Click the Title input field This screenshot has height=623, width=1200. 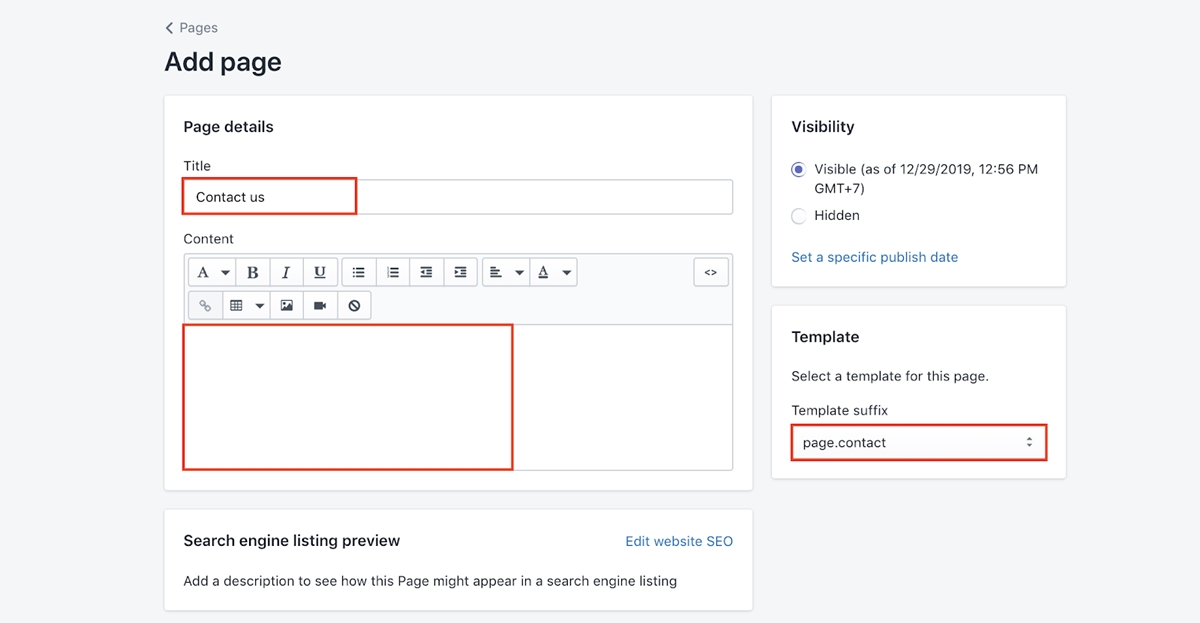coord(457,197)
